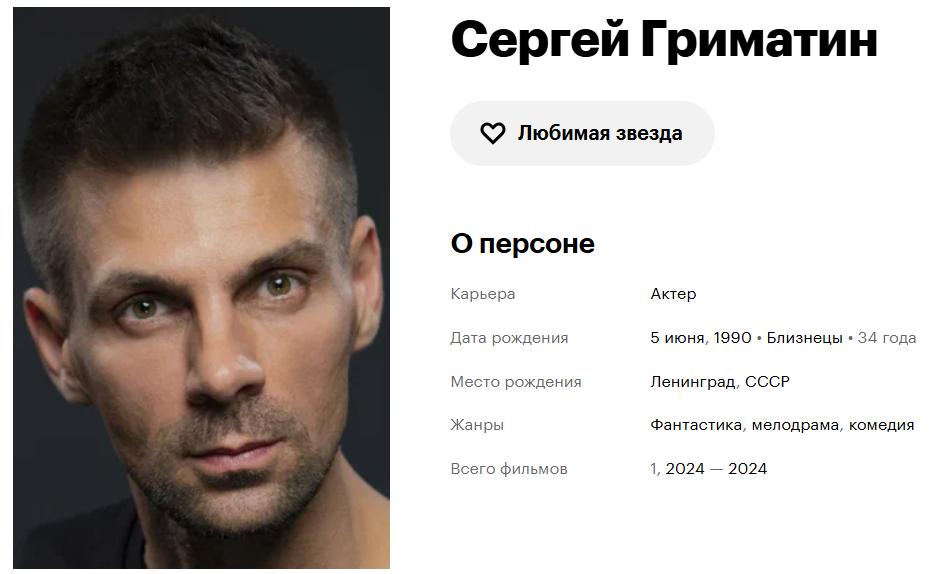
Task: Open the Актер career link
Action: 673,294
